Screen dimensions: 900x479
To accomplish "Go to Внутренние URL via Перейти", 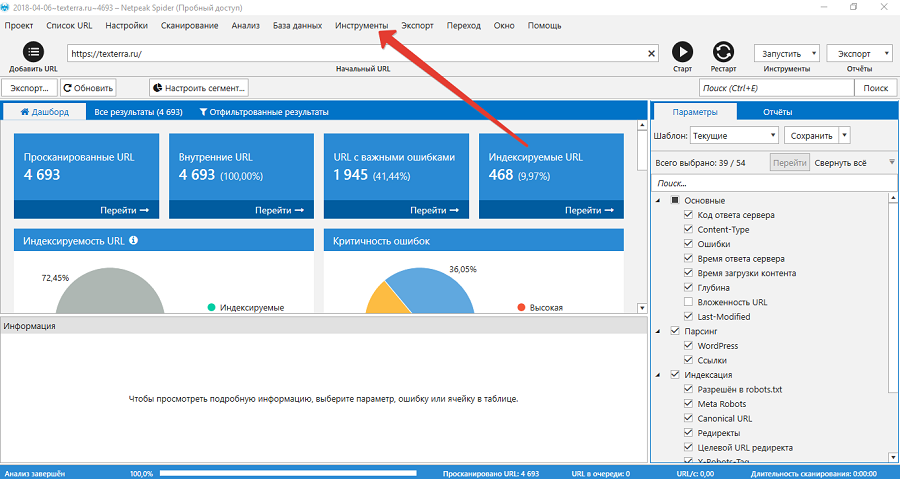I will tap(280, 211).
